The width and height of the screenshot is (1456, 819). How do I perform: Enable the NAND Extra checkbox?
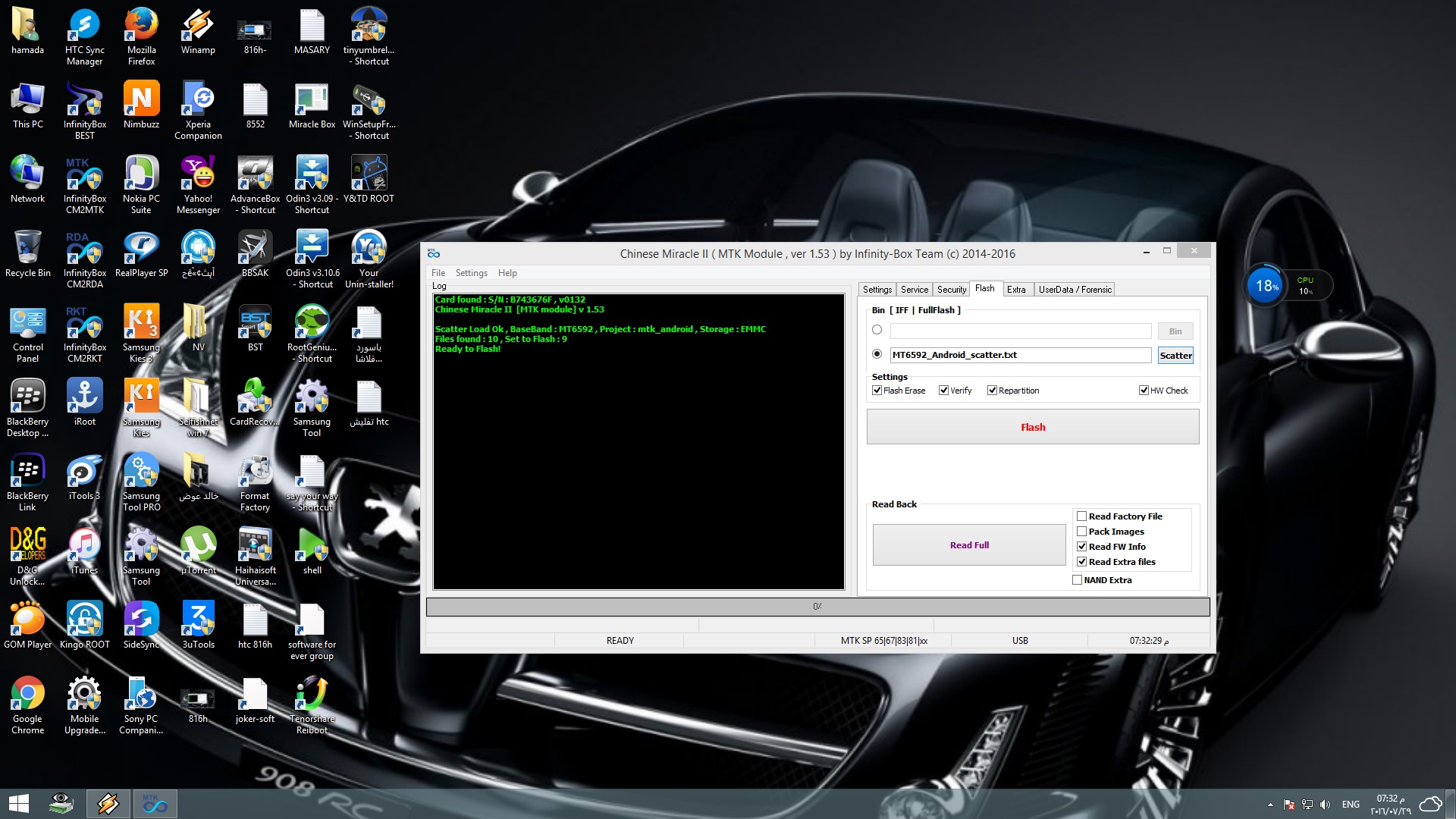(1077, 580)
